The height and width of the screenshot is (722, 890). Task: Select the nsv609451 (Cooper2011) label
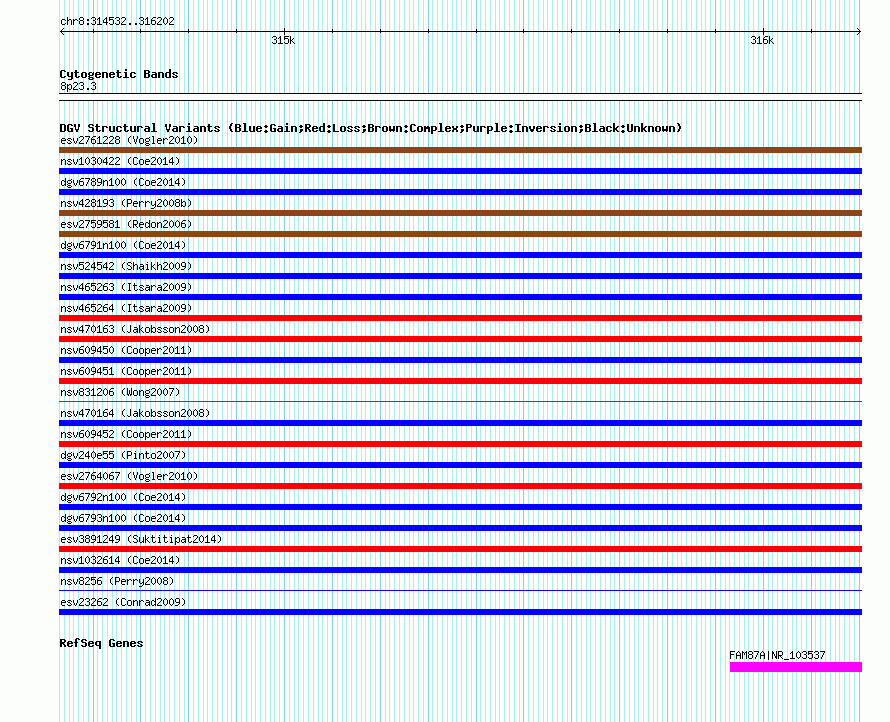(126, 371)
